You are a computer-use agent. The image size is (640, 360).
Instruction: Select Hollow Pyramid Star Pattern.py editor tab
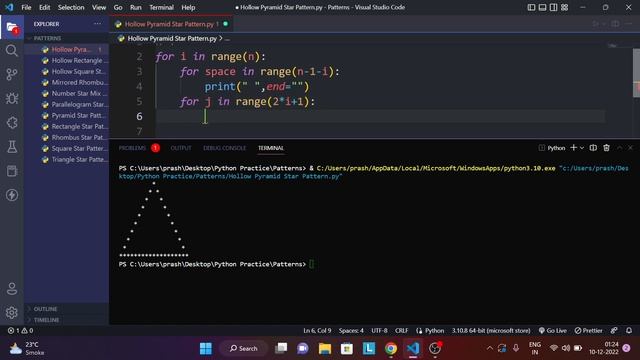(171, 24)
